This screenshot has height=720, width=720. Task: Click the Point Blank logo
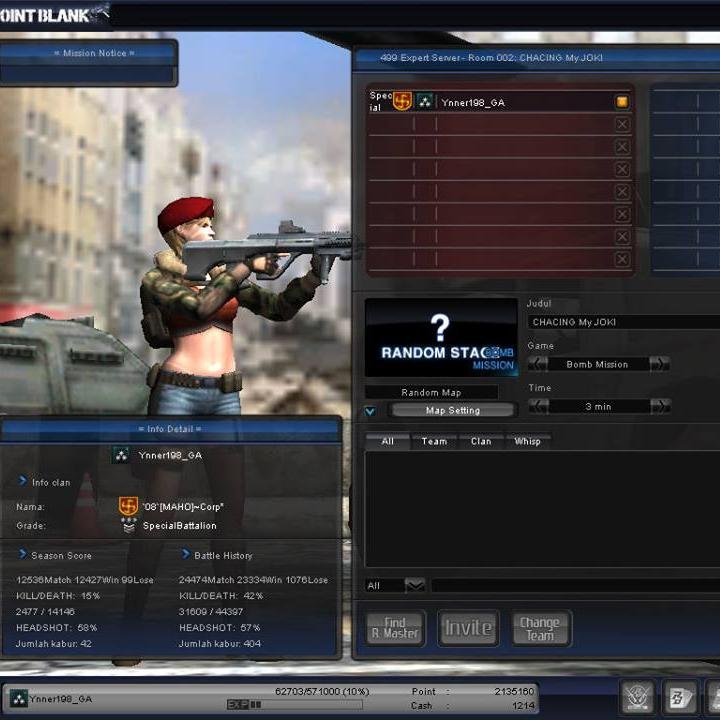(x=53, y=15)
